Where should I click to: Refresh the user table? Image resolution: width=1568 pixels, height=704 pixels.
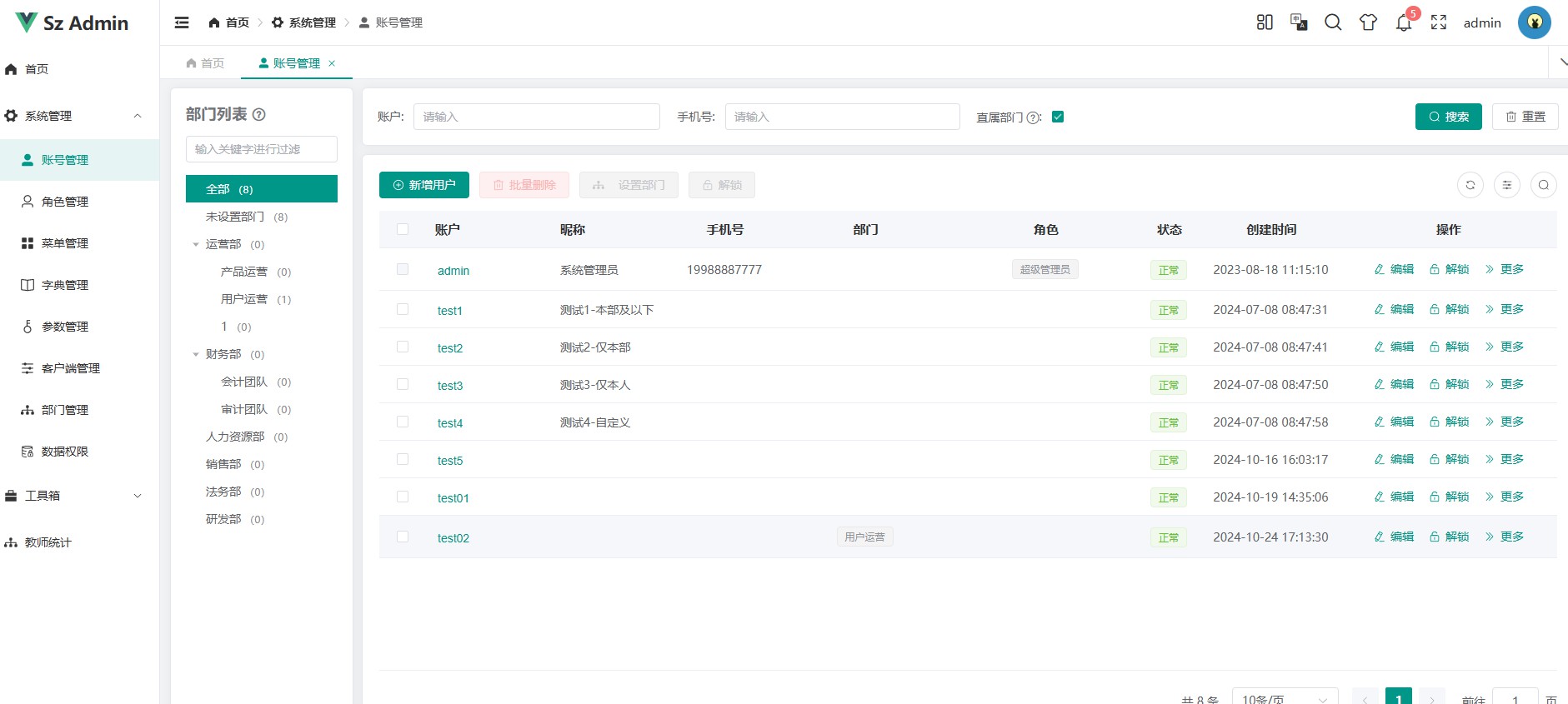(x=1470, y=185)
